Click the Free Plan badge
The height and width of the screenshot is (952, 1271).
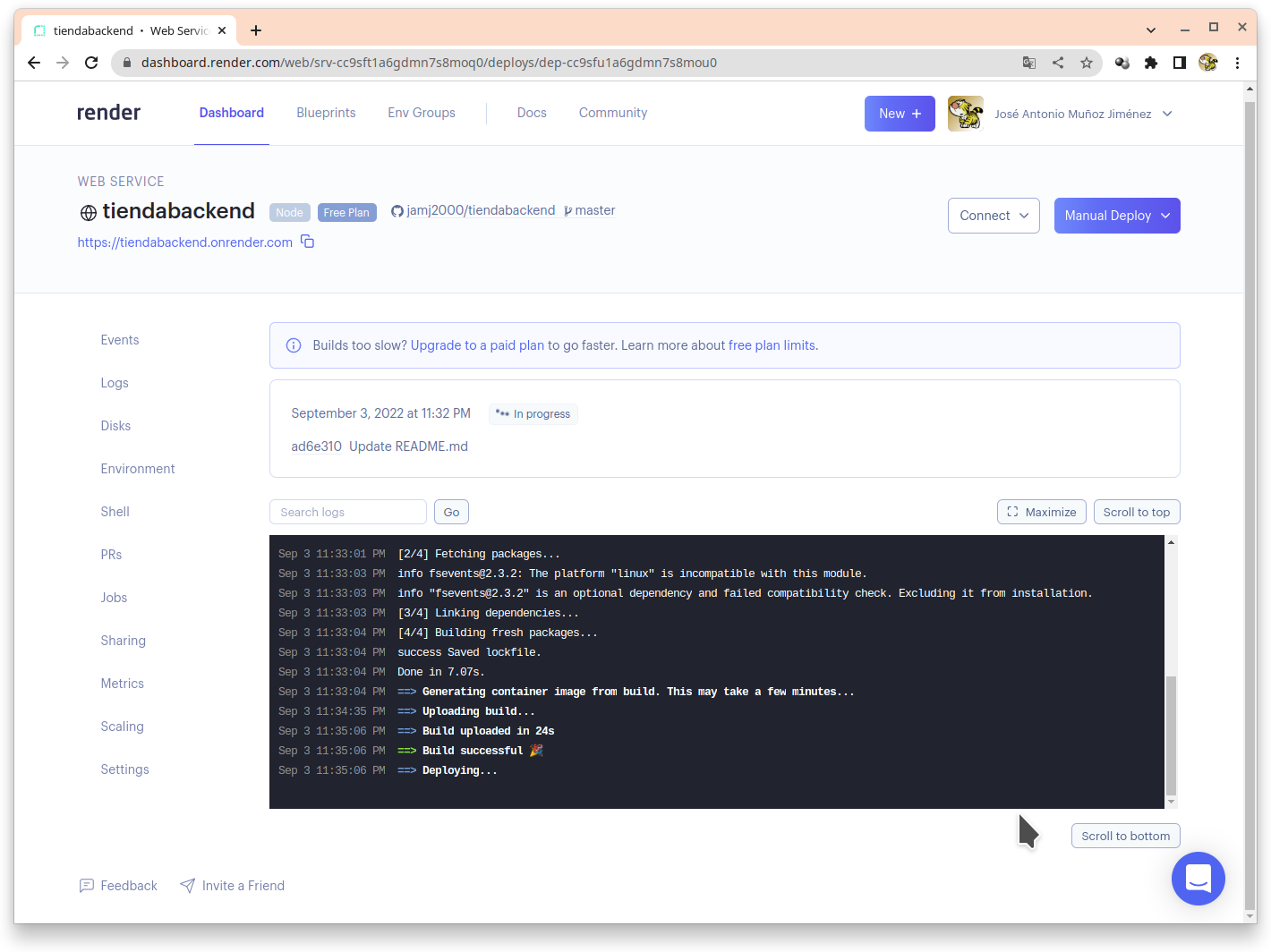click(x=346, y=212)
